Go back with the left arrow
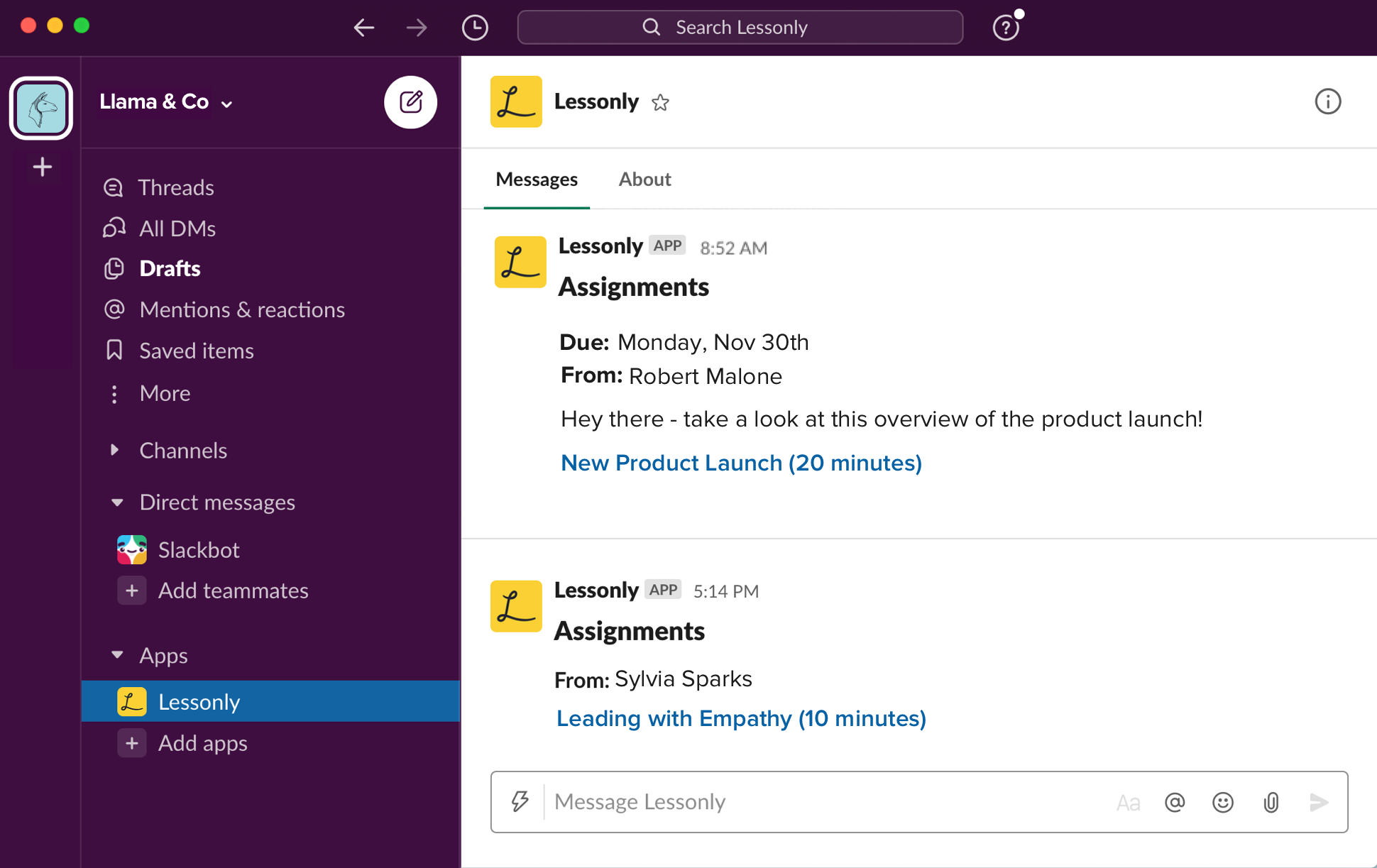1377x868 pixels. (363, 28)
